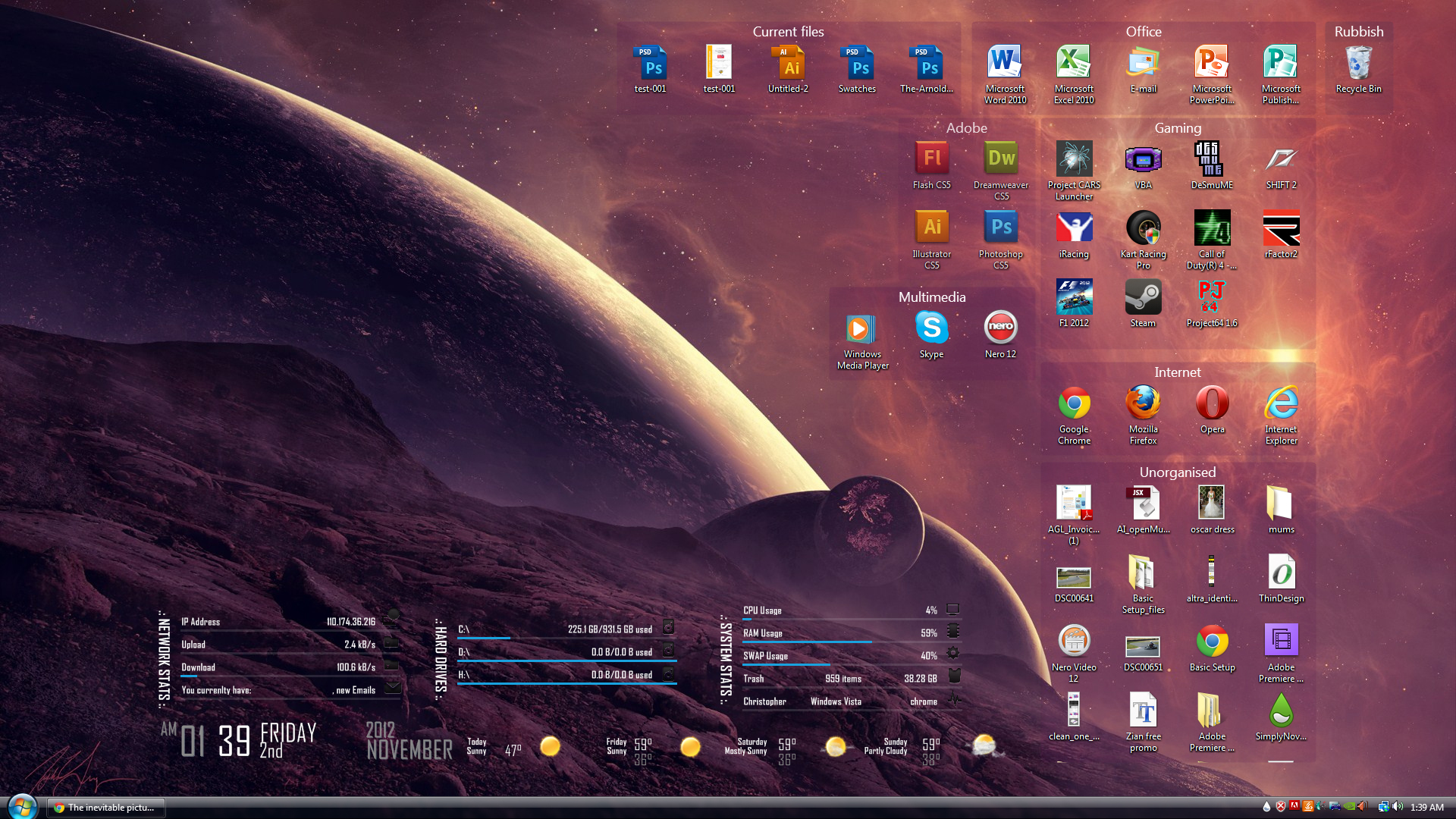This screenshot has width=1456, height=819.
Task: Open Microsoft Word 2010 shortcut
Action: tap(1005, 62)
